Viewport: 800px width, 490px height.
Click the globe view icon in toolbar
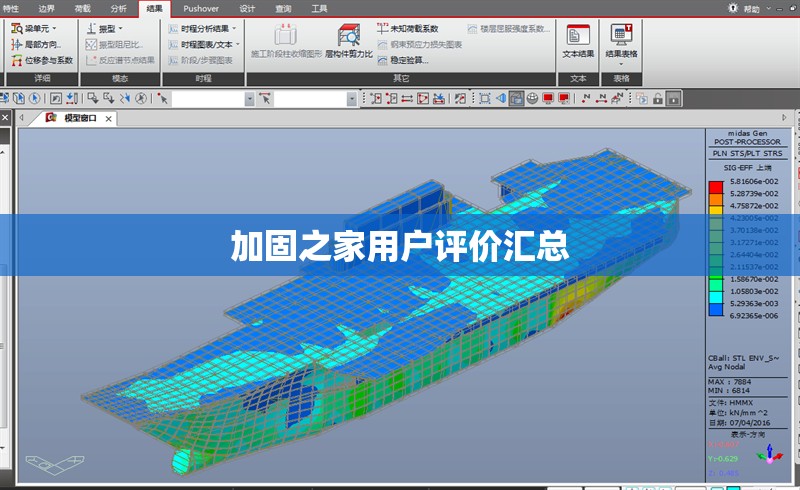pos(532,98)
